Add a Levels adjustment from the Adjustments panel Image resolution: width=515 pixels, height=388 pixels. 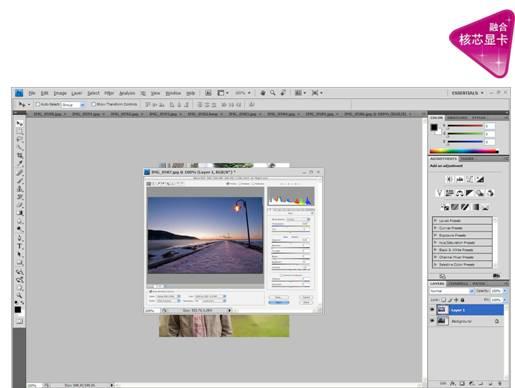(460, 179)
